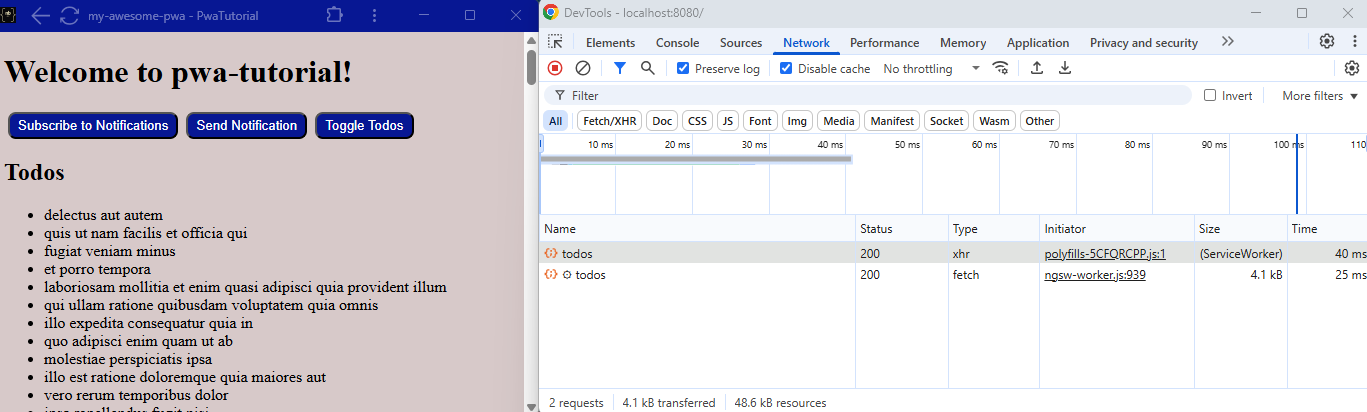Click the blue timeline marker line
This screenshot has width=1367, height=412.
pyautogui.click(x=1297, y=174)
